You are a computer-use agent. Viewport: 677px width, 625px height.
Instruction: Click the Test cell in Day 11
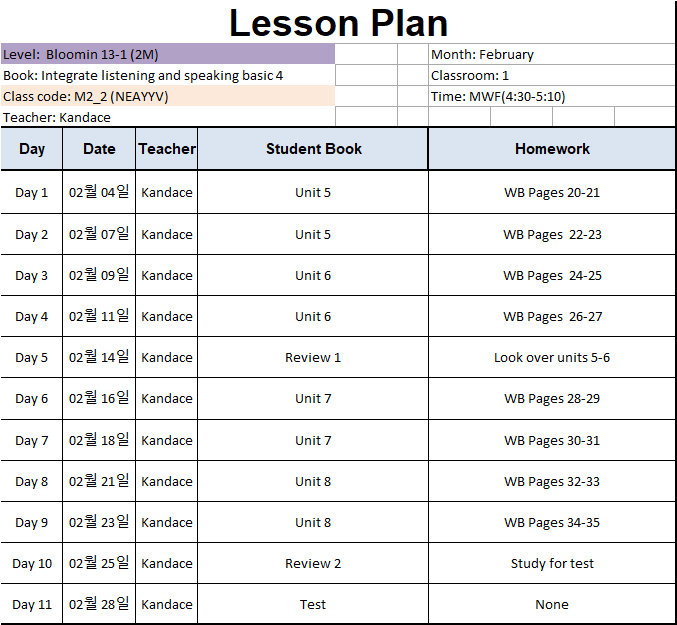313,604
